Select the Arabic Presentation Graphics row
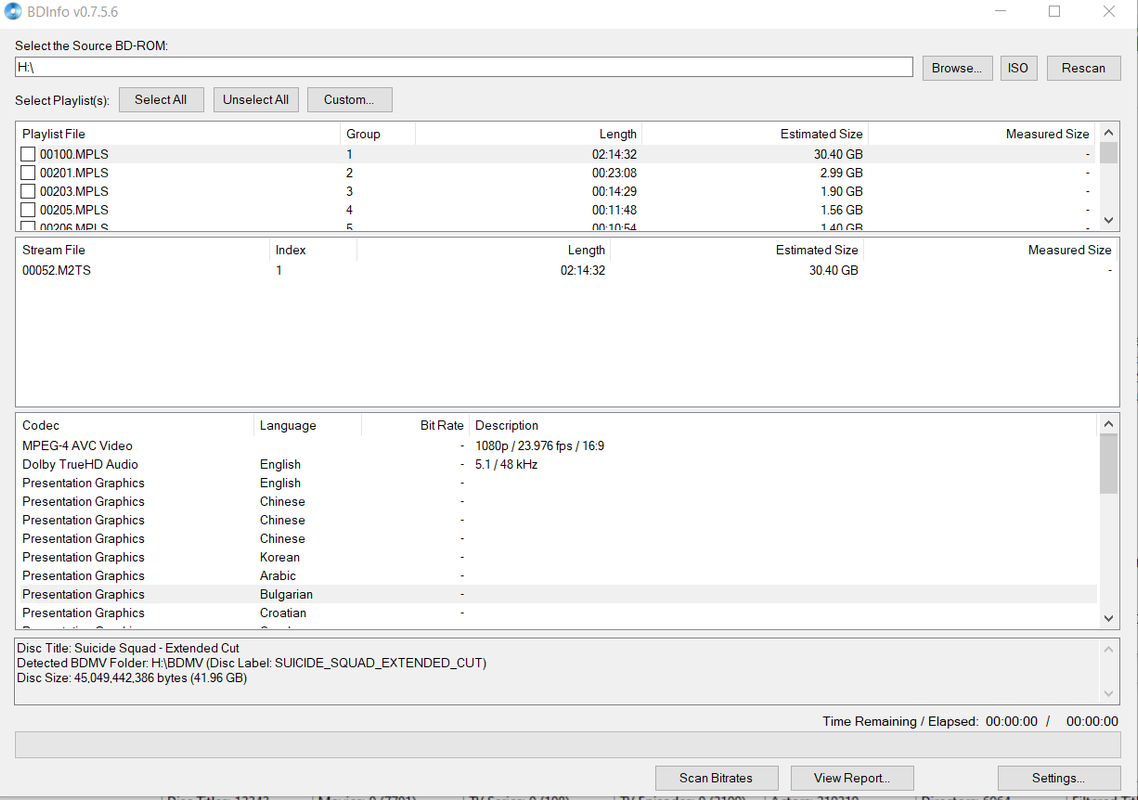The height and width of the screenshot is (800, 1138). pyautogui.click(x=557, y=576)
